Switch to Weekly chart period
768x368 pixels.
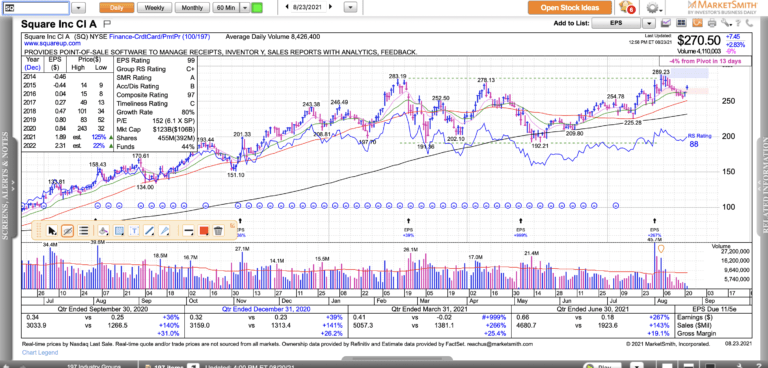click(x=154, y=8)
